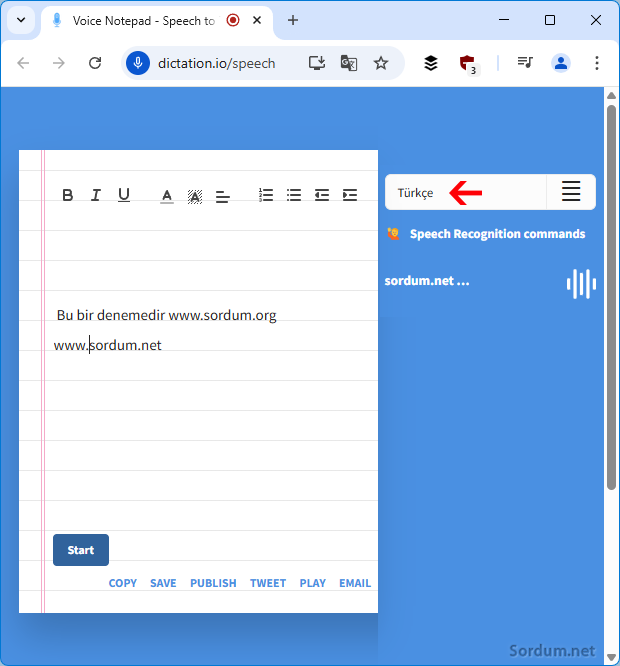The image size is (620, 666).
Task: Insert a bulleted list
Action: pos(294,195)
